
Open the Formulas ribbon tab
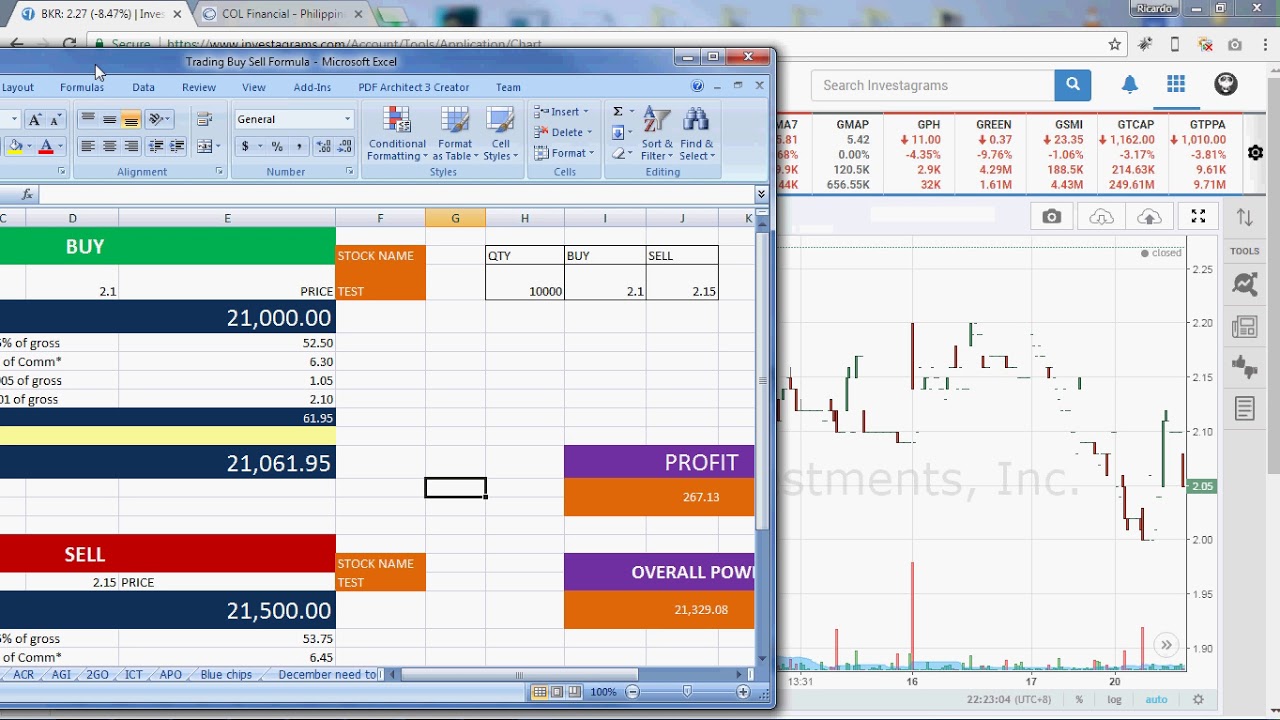click(x=82, y=87)
